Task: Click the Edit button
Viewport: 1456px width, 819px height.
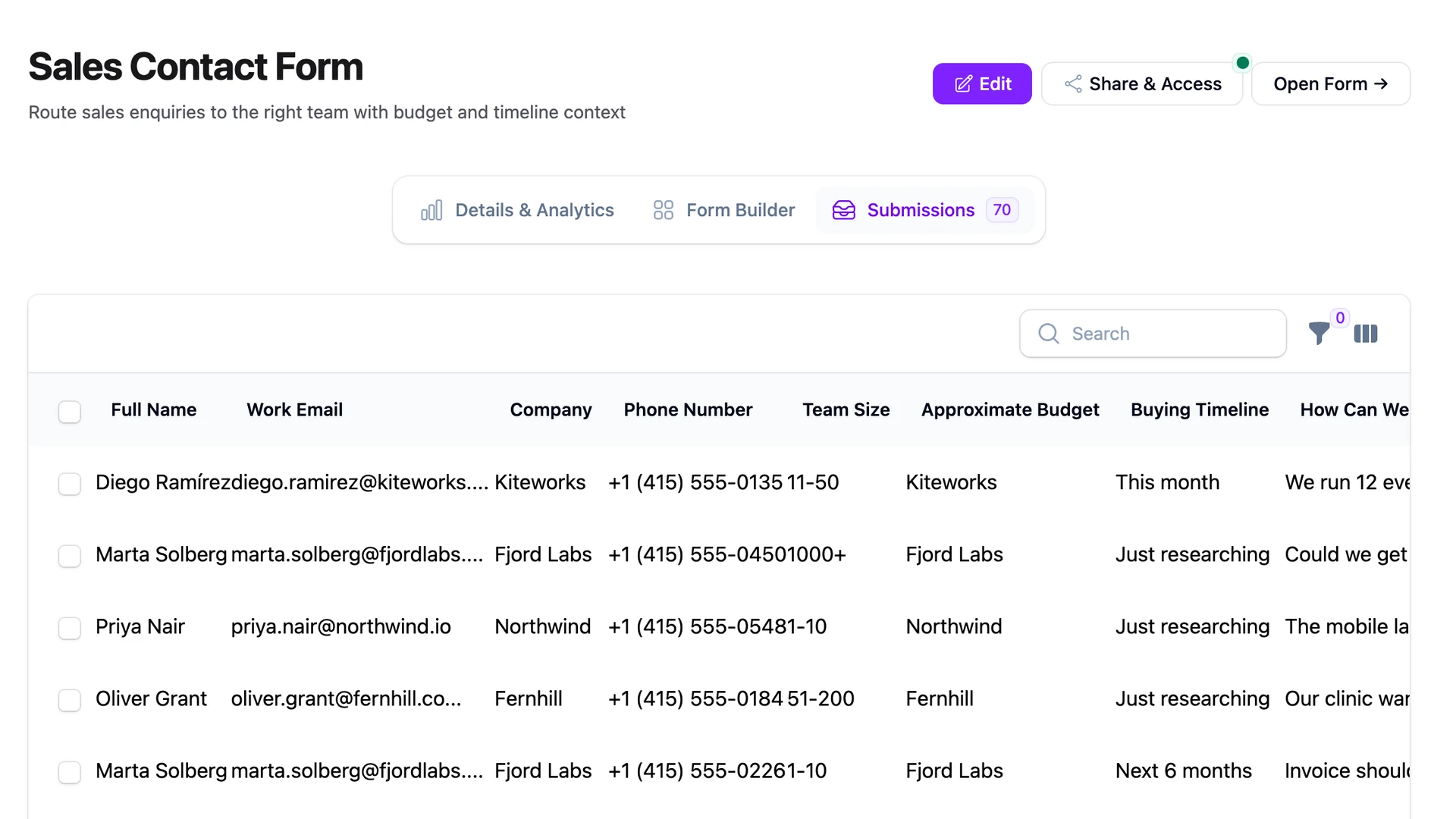Action: coord(982,83)
